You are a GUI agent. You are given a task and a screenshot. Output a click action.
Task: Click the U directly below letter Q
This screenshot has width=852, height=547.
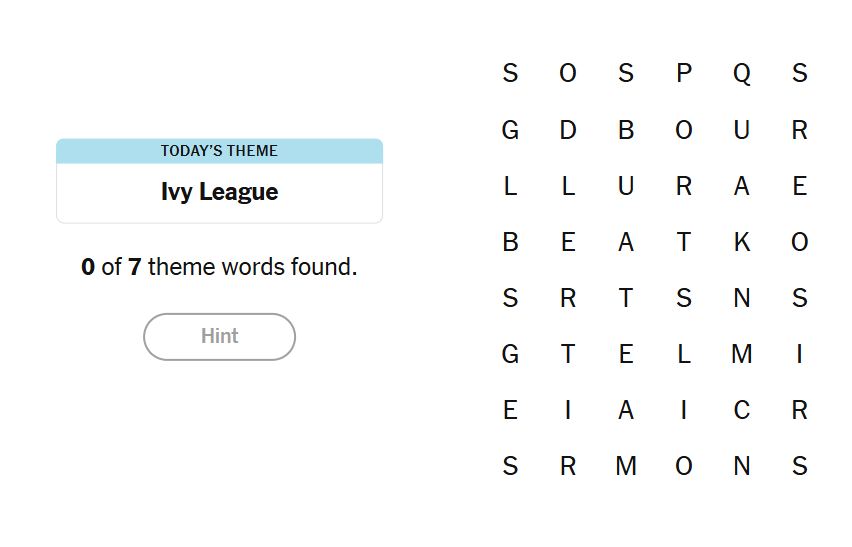pos(742,130)
